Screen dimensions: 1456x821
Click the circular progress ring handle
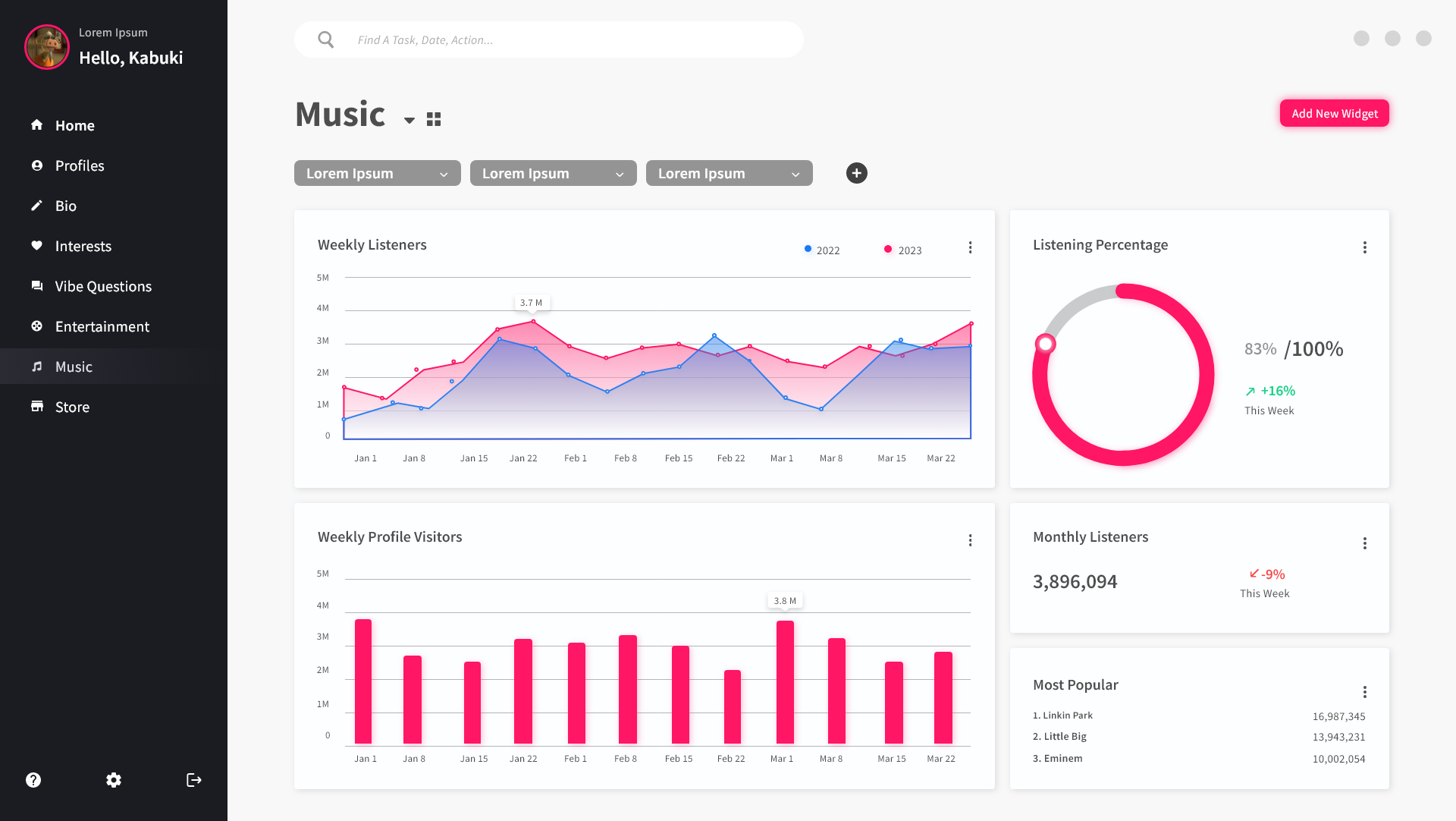coord(1045,344)
